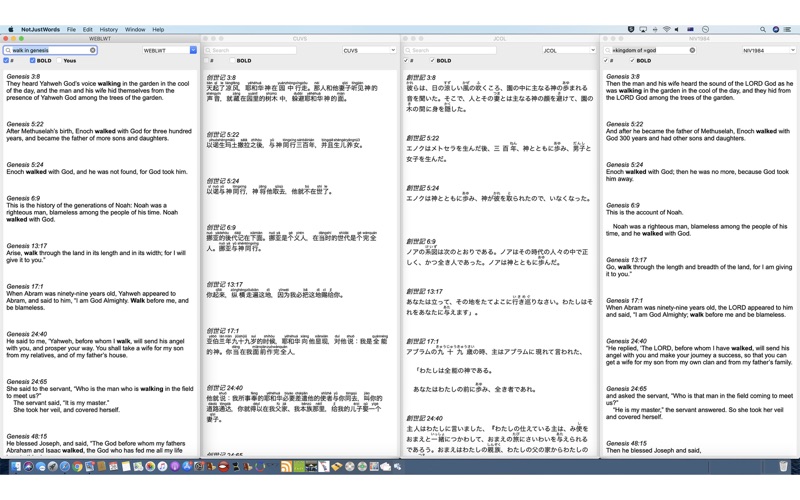Open Launchpad rocket in the Dock
This screenshot has height=500, width=800.
(53, 466)
